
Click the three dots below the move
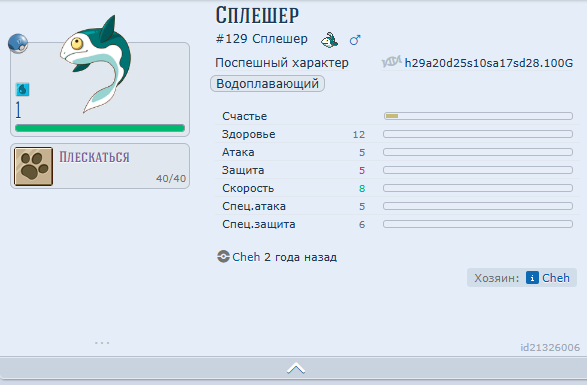pos(102,343)
